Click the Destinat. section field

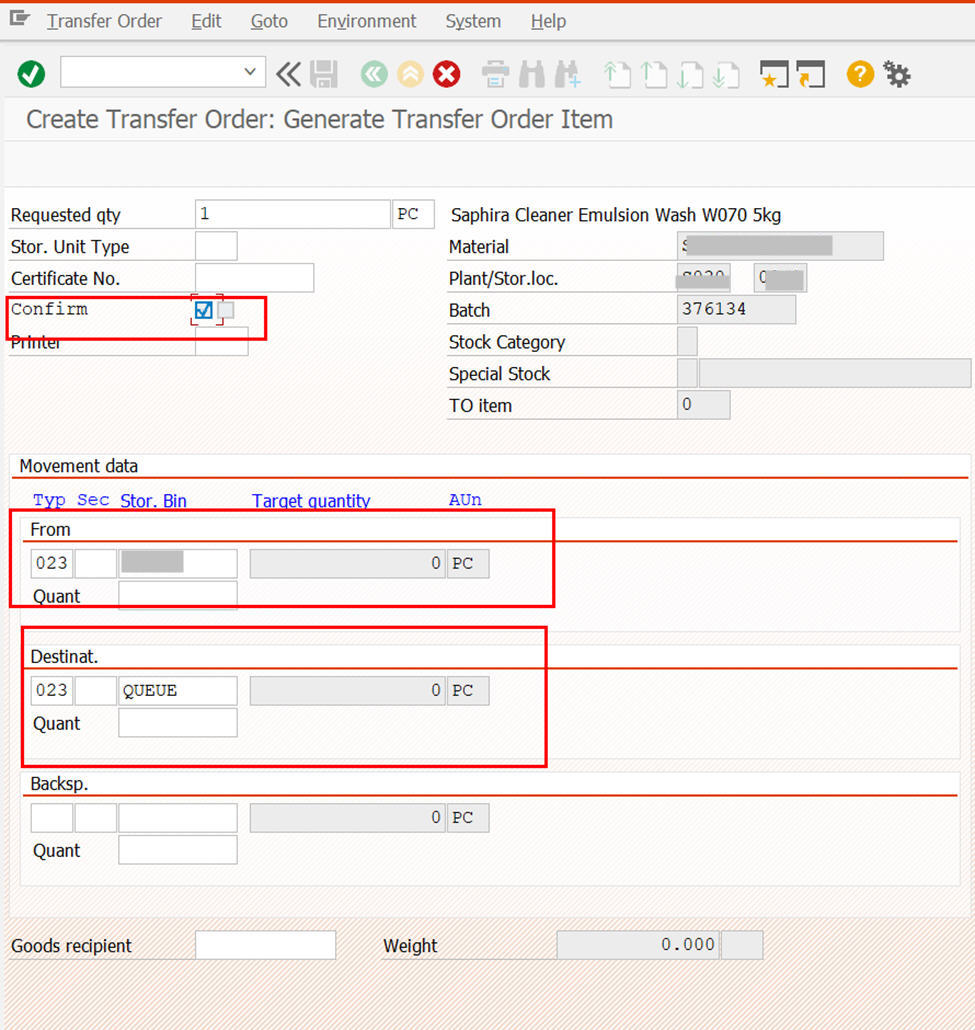coord(95,691)
